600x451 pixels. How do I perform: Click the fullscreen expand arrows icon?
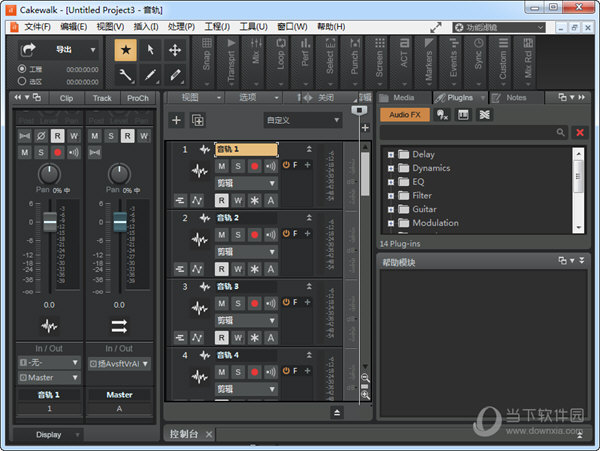pos(436,27)
